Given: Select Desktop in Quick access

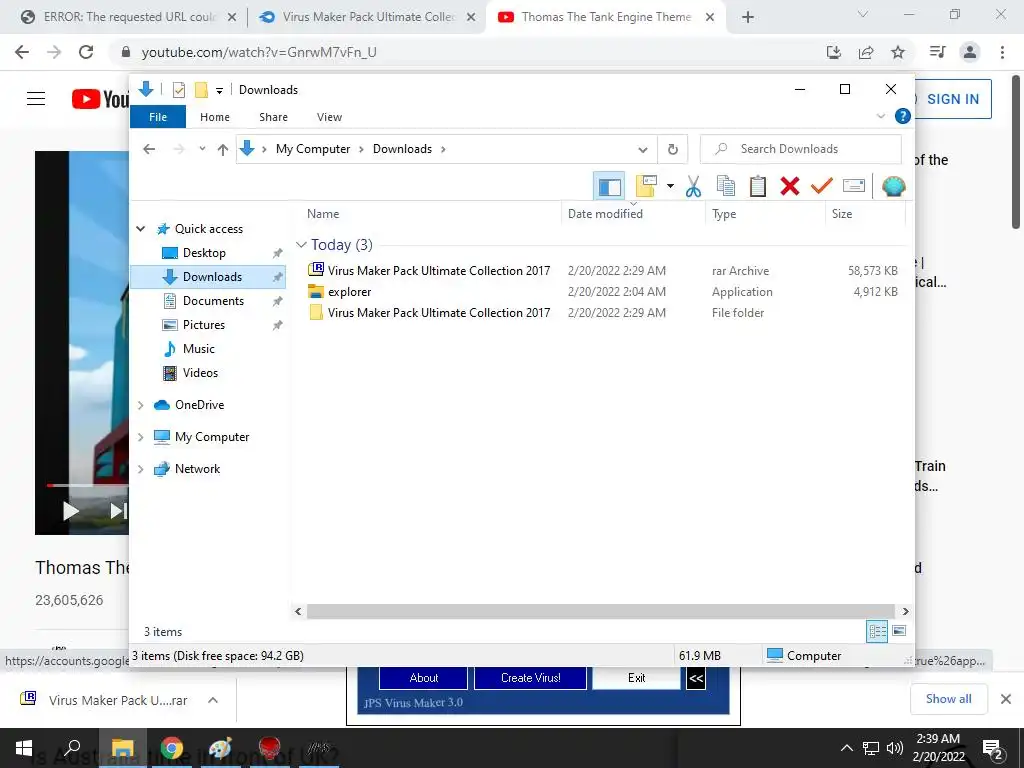Looking at the screenshot, I should pyautogui.click(x=204, y=253).
